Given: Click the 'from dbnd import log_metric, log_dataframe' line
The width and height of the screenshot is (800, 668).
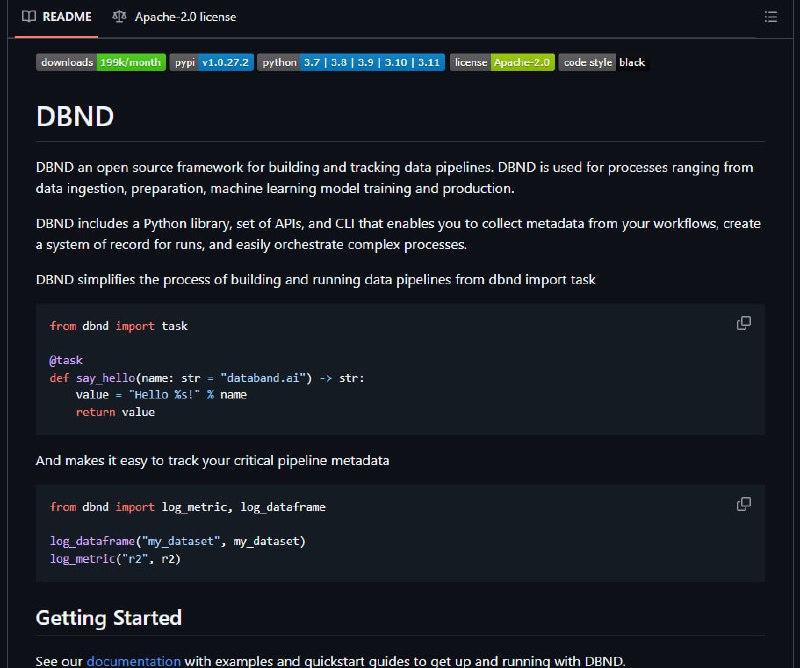Looking at the screenshot, I should click(x=188, y=507).
